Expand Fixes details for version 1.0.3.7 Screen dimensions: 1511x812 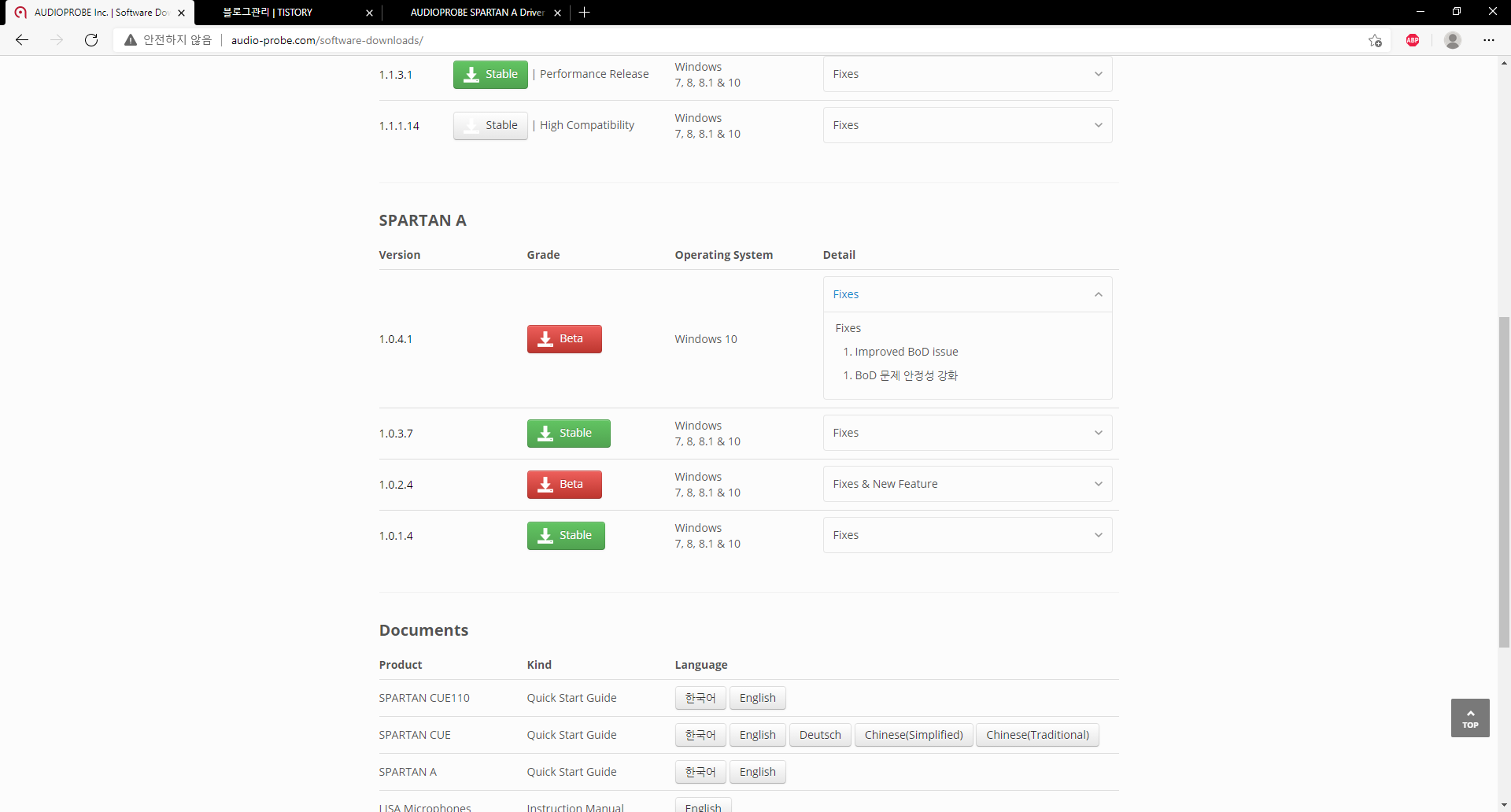click(x=967, y=433)
